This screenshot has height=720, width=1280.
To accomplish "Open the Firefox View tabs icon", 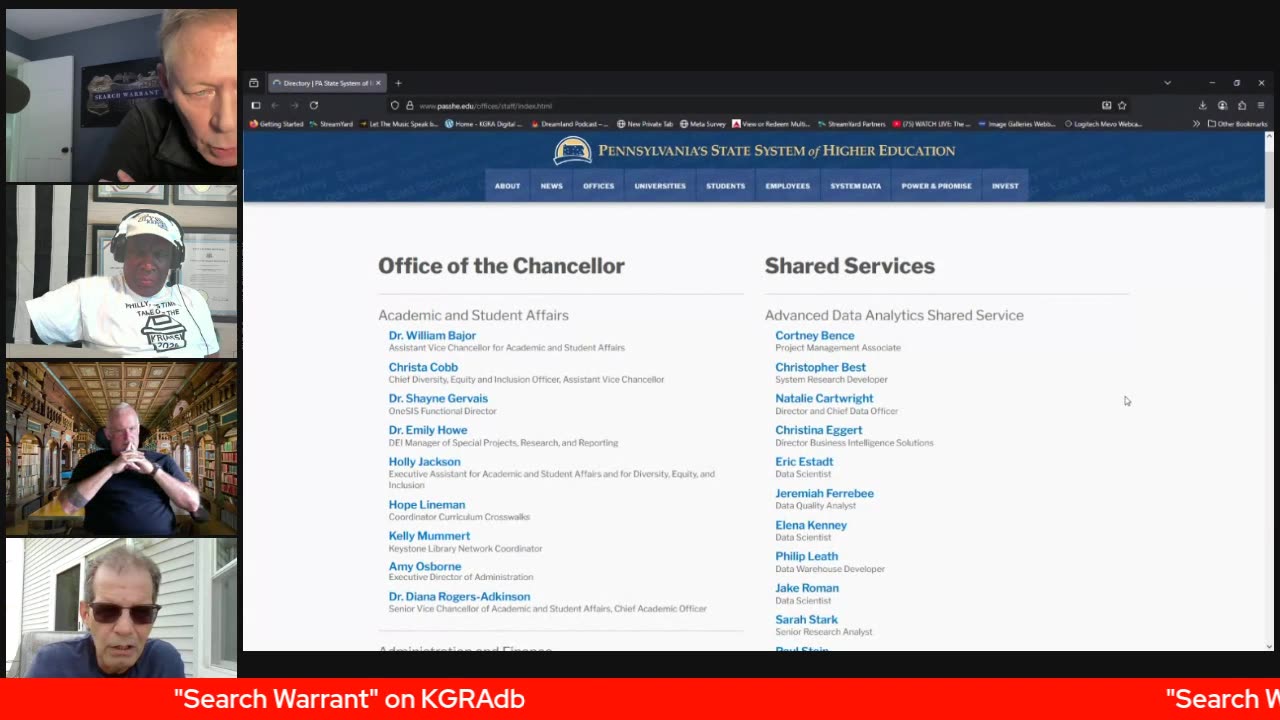I will click(x=254, y=83).
